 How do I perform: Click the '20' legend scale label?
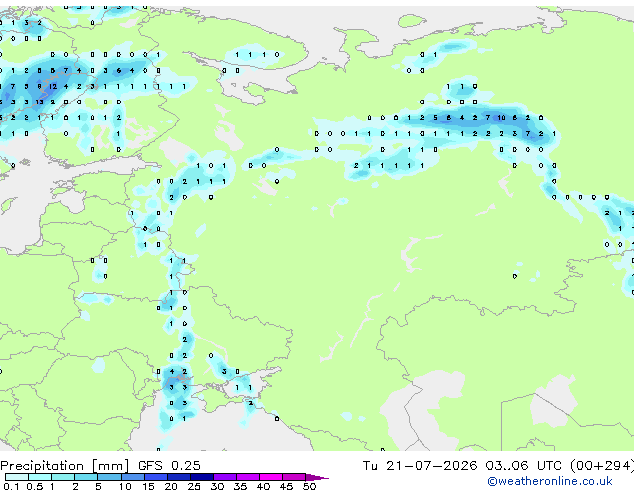pyautogui.click(x=171, y=486)
